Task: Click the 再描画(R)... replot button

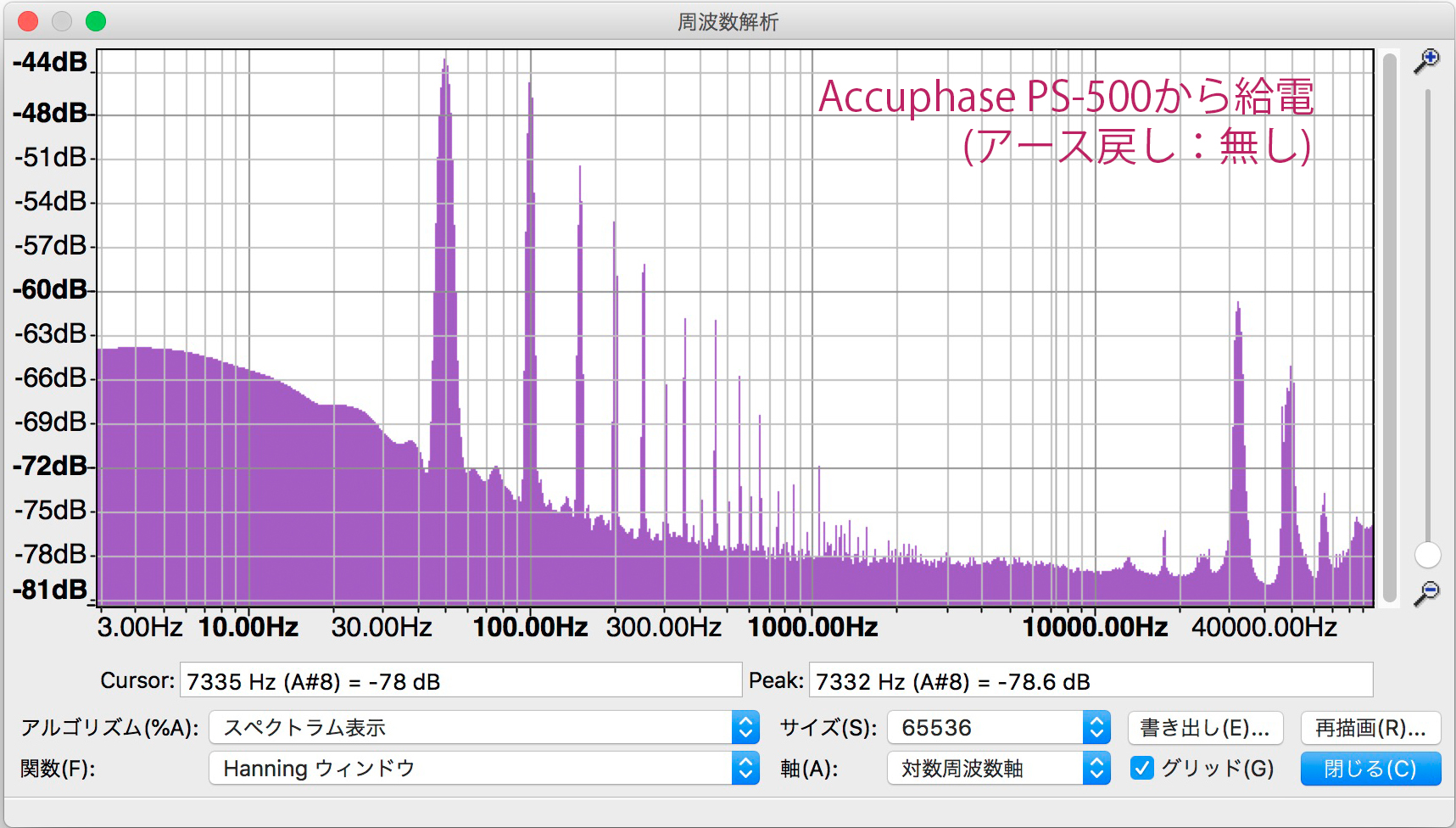Action: coord(1370,728)
